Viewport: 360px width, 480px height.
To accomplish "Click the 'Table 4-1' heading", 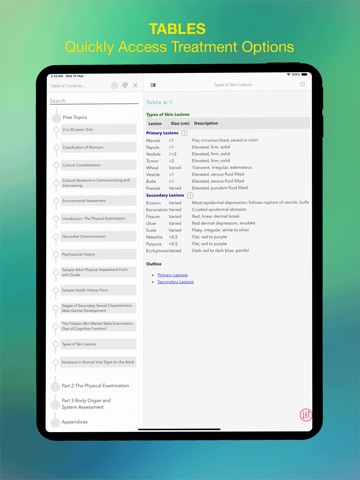I will coord(159,102).
